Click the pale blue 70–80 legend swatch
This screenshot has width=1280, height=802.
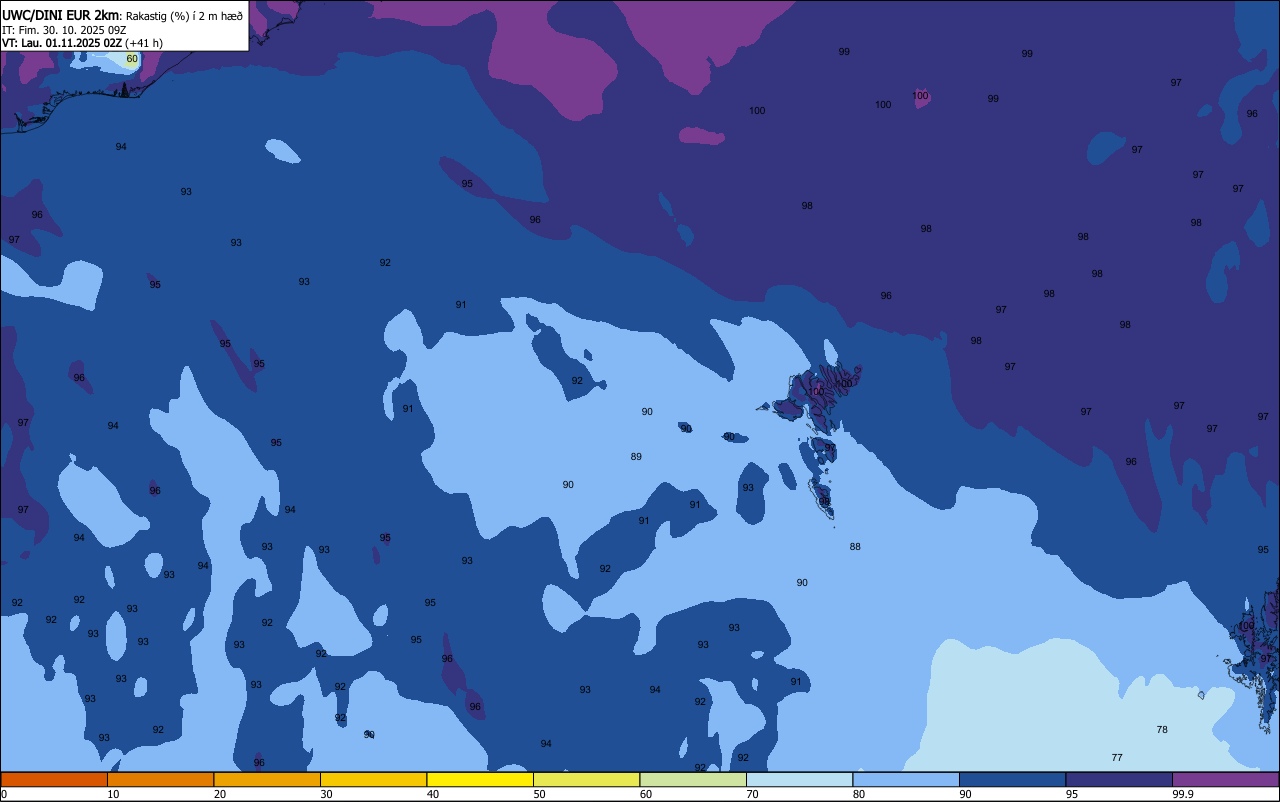click(799, 779)
